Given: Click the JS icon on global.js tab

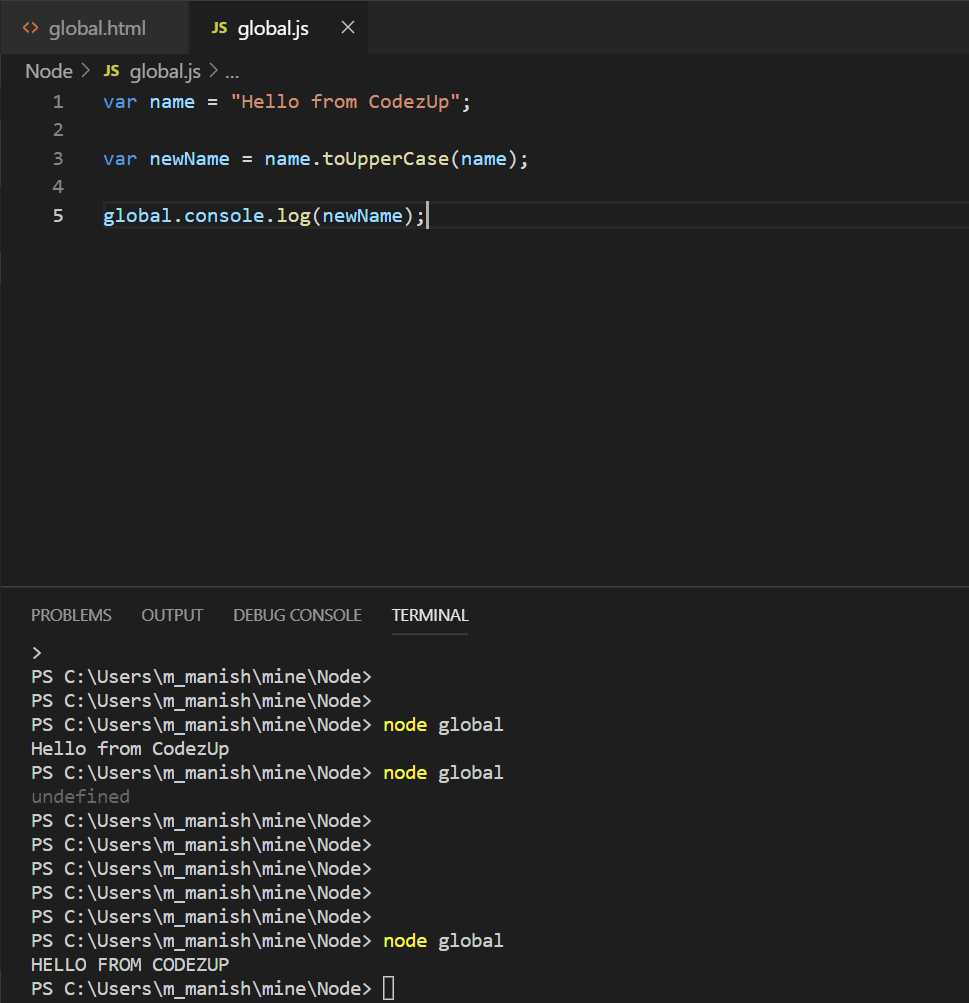Looking at the screenshot, I should point(219,28).
